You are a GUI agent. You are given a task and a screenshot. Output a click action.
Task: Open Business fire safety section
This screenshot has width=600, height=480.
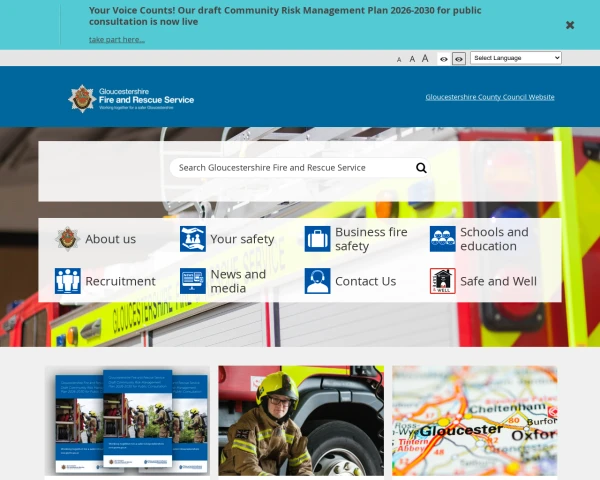pos(371,239)
